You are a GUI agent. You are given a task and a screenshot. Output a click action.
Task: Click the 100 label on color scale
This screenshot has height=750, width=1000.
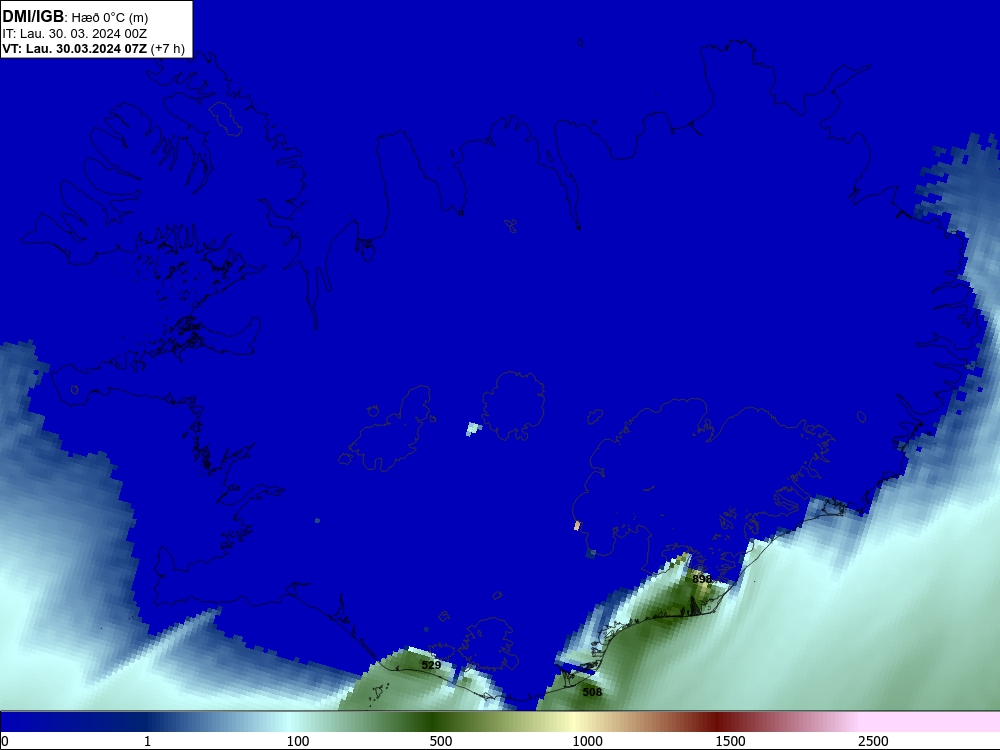pyautogui.click(x=298, y=741)
